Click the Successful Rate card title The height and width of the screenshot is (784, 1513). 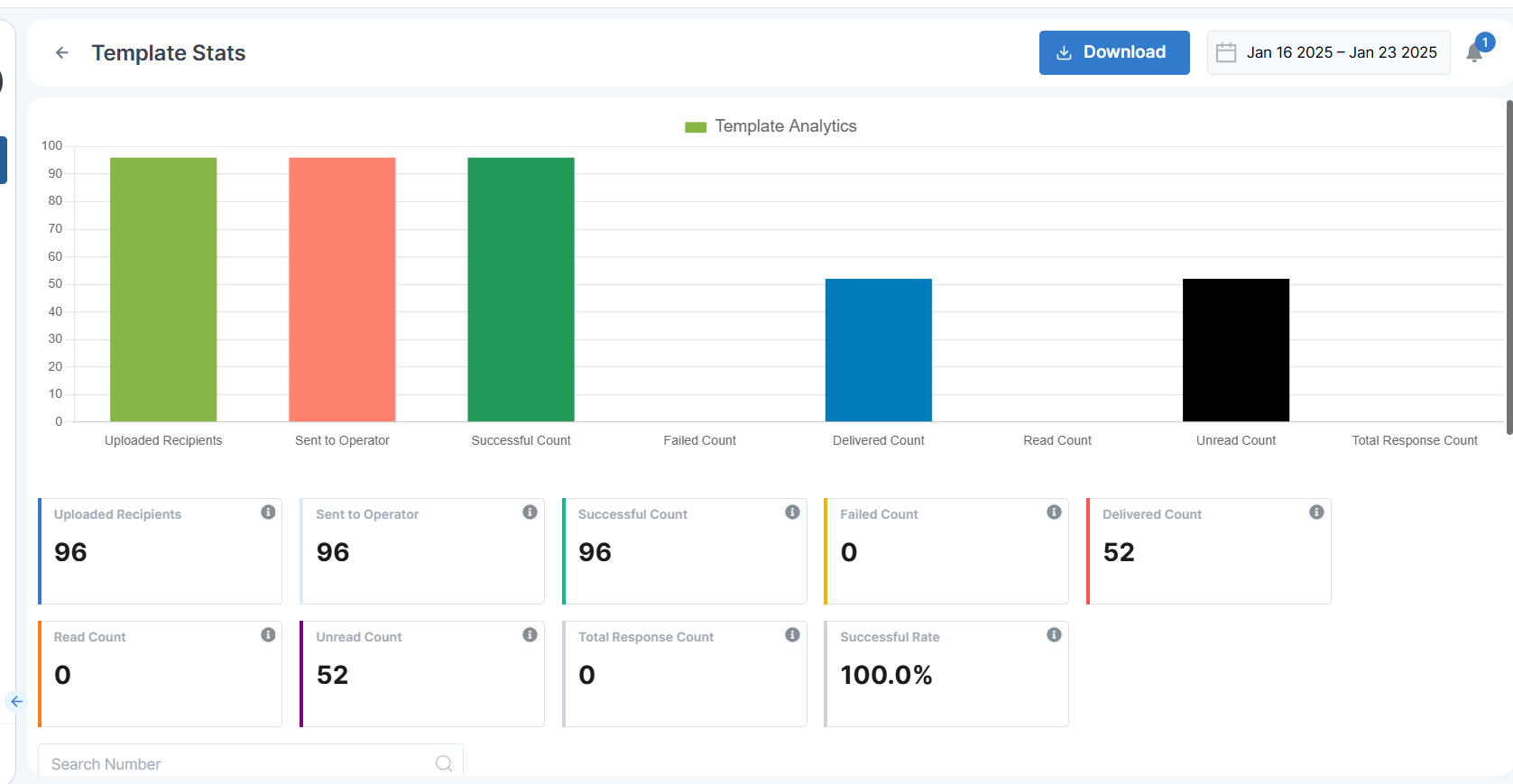tap(890, 637)
